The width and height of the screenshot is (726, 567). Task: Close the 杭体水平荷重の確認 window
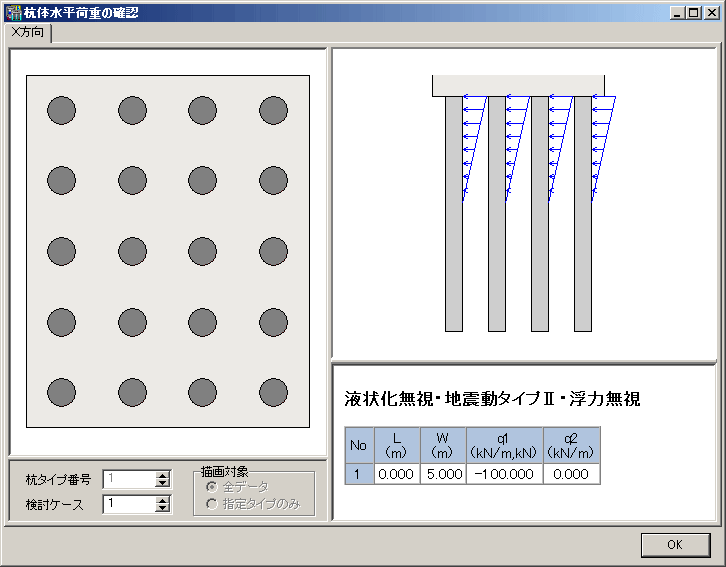click(x=711, y=13)
